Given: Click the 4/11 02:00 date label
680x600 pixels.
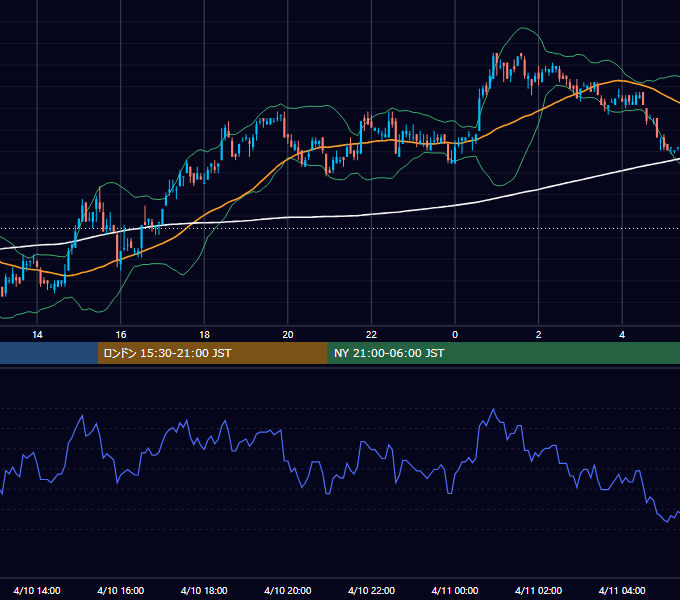Looking at the screenshot, I should point(539,590).
